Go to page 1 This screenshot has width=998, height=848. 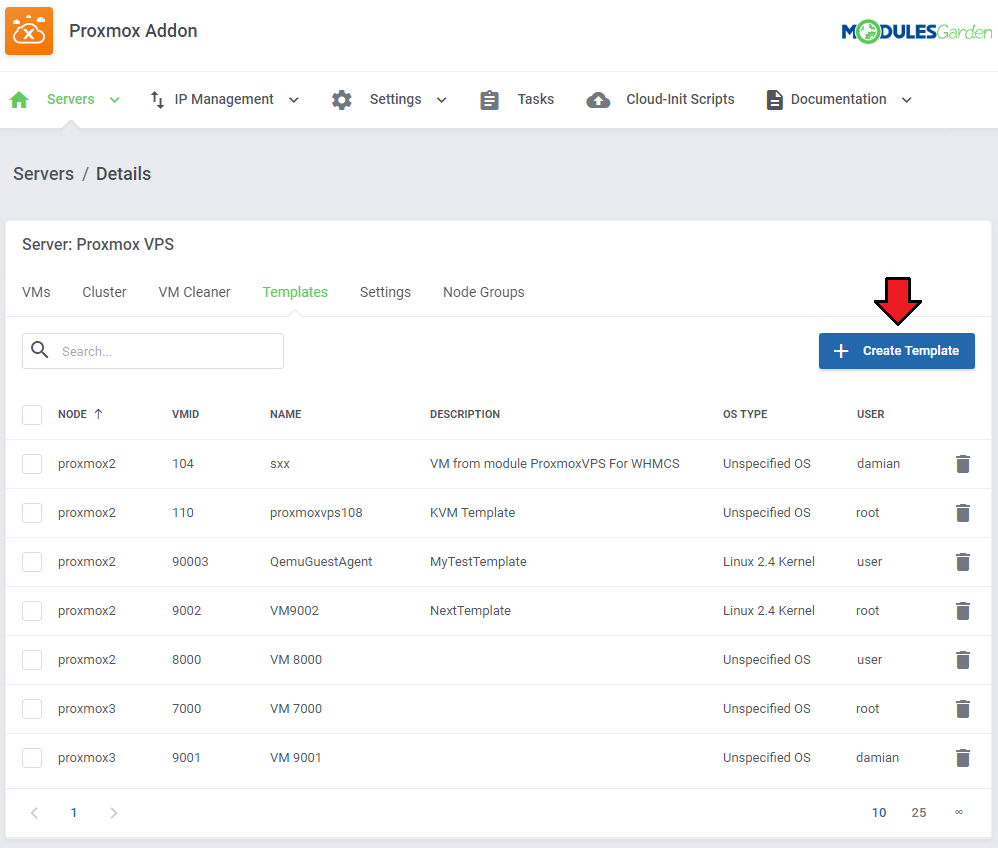74,813
